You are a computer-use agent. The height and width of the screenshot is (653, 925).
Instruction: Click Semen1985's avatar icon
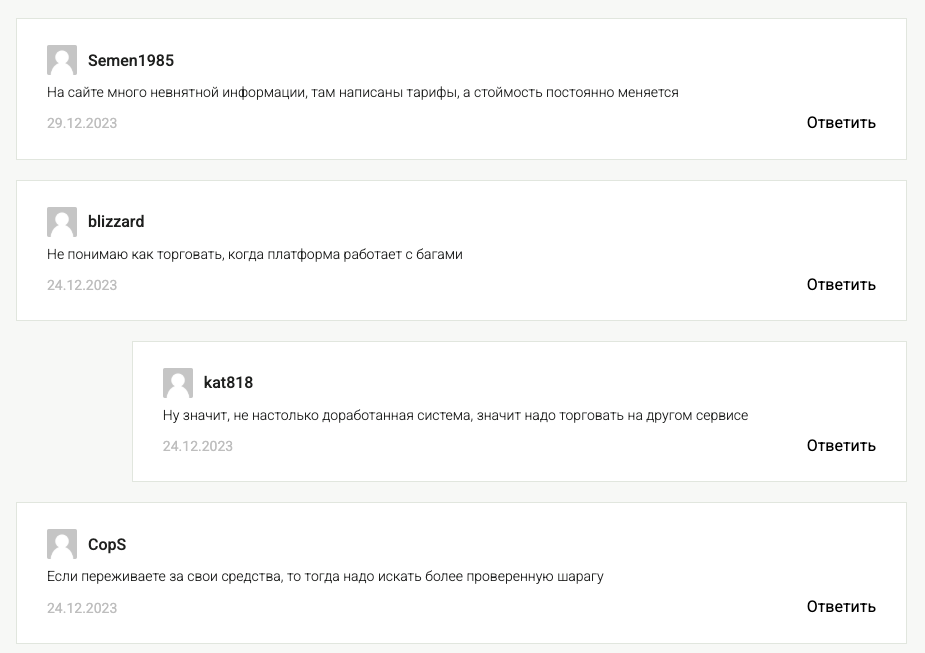coord(62,60)
